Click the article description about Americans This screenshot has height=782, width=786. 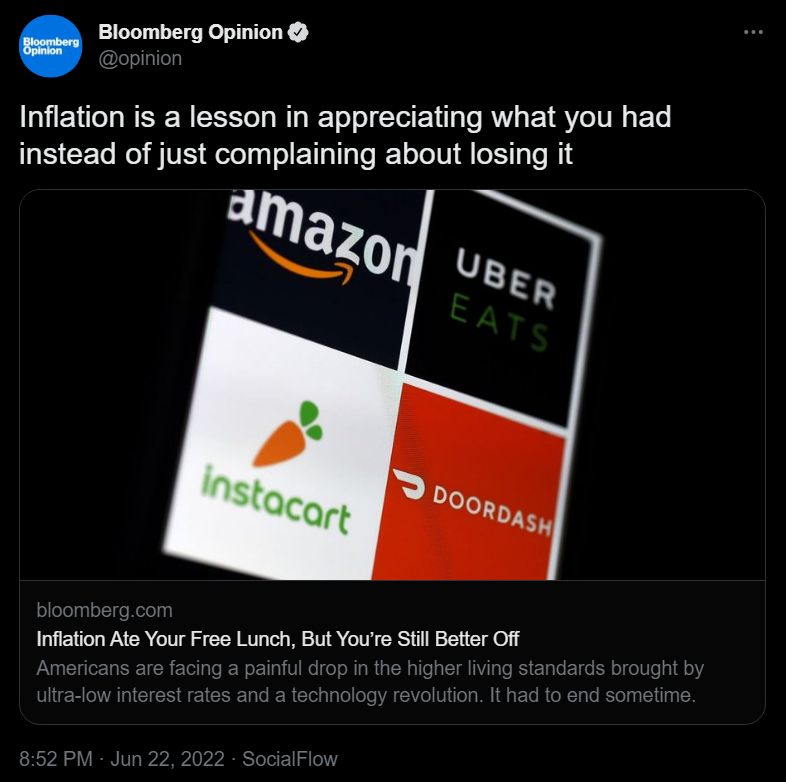pyautogui.click(x=370, y=681)
